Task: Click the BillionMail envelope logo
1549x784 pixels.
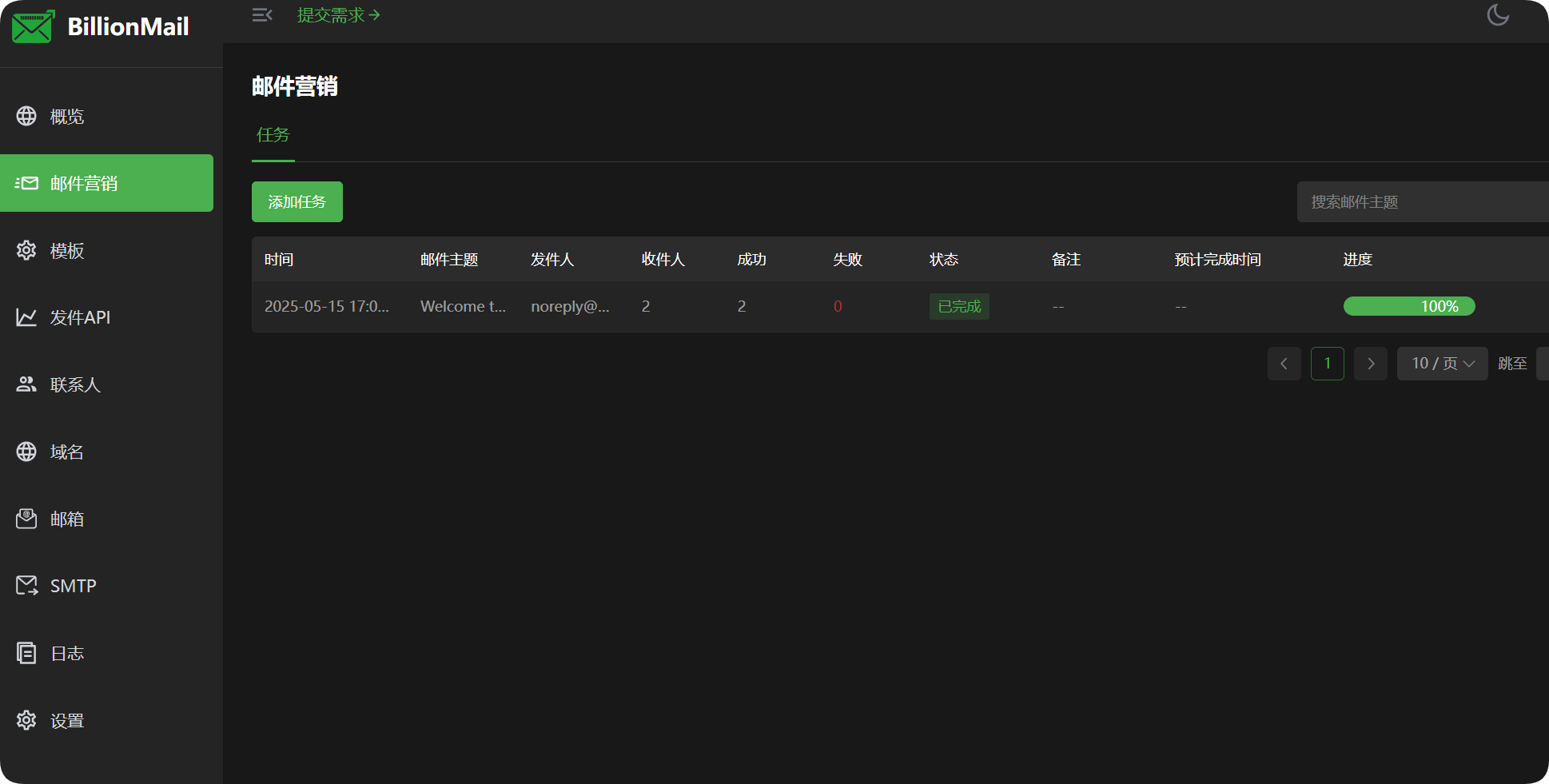Action: 33,26
